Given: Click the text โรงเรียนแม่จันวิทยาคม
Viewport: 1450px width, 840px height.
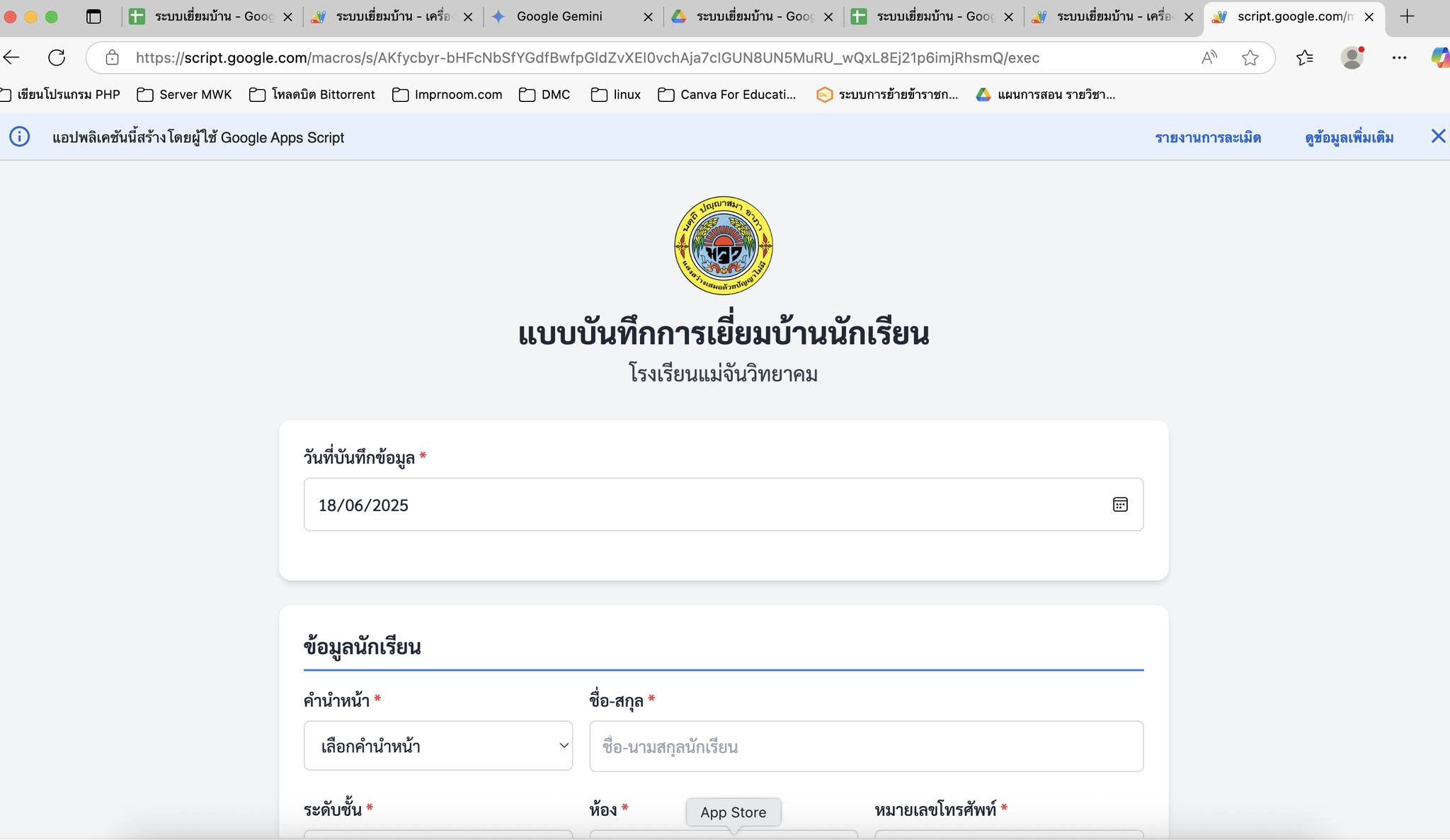Looking at the screenshot, I should pos(724,374).
